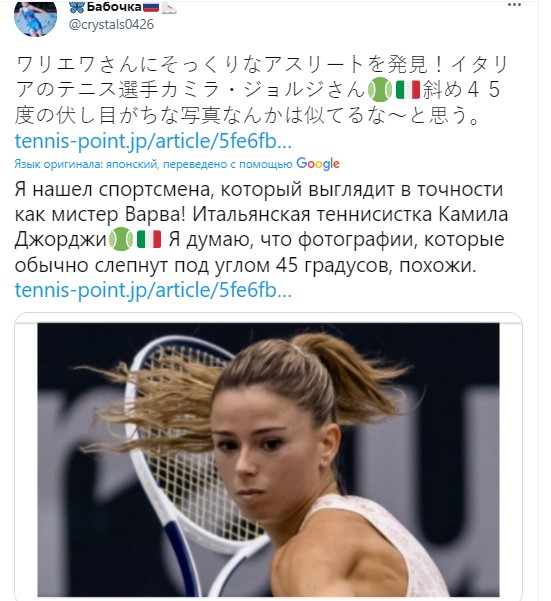This screenshot has height=601, width=551.
Task: Click the original Japanese tweet text
Action: [262, 90]
